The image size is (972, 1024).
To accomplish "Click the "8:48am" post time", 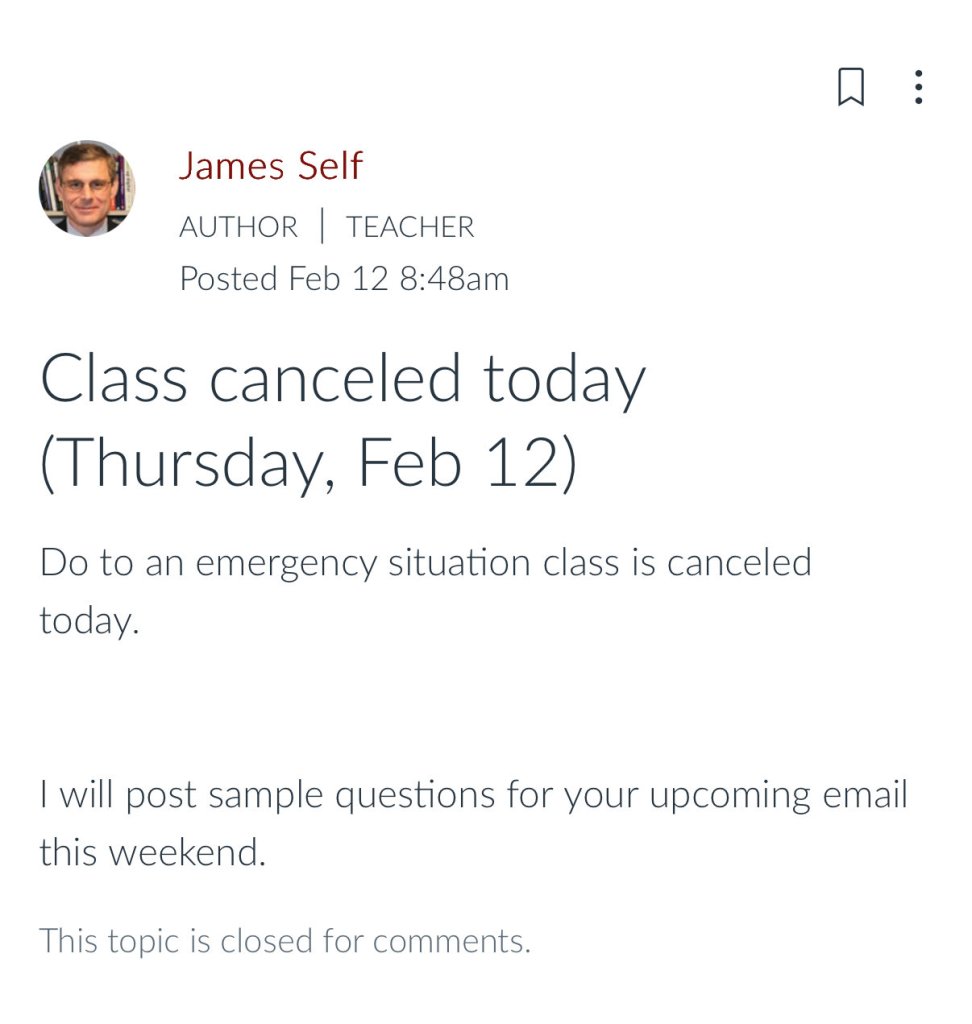I will tap(454, 278).
